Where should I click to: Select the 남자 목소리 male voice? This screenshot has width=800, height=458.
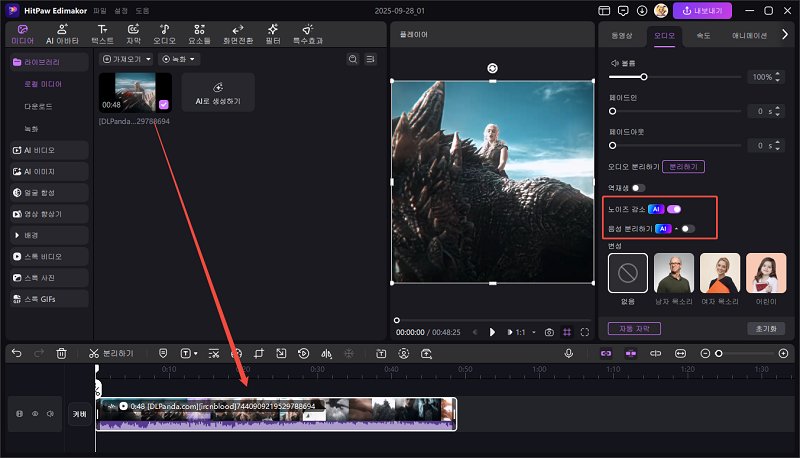(x=673, y=273)
